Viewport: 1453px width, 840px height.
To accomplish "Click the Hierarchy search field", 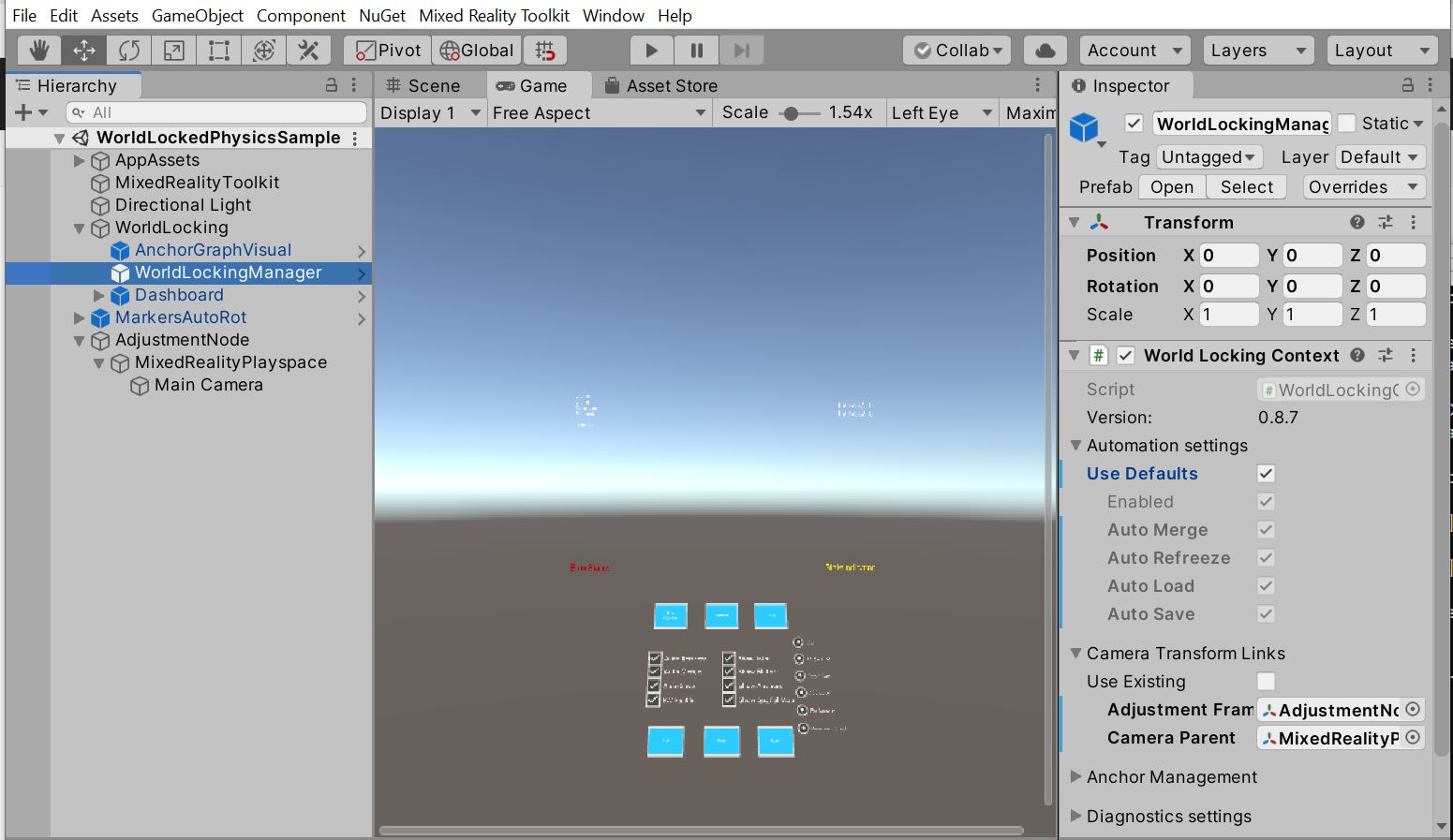I will [216, 111].
